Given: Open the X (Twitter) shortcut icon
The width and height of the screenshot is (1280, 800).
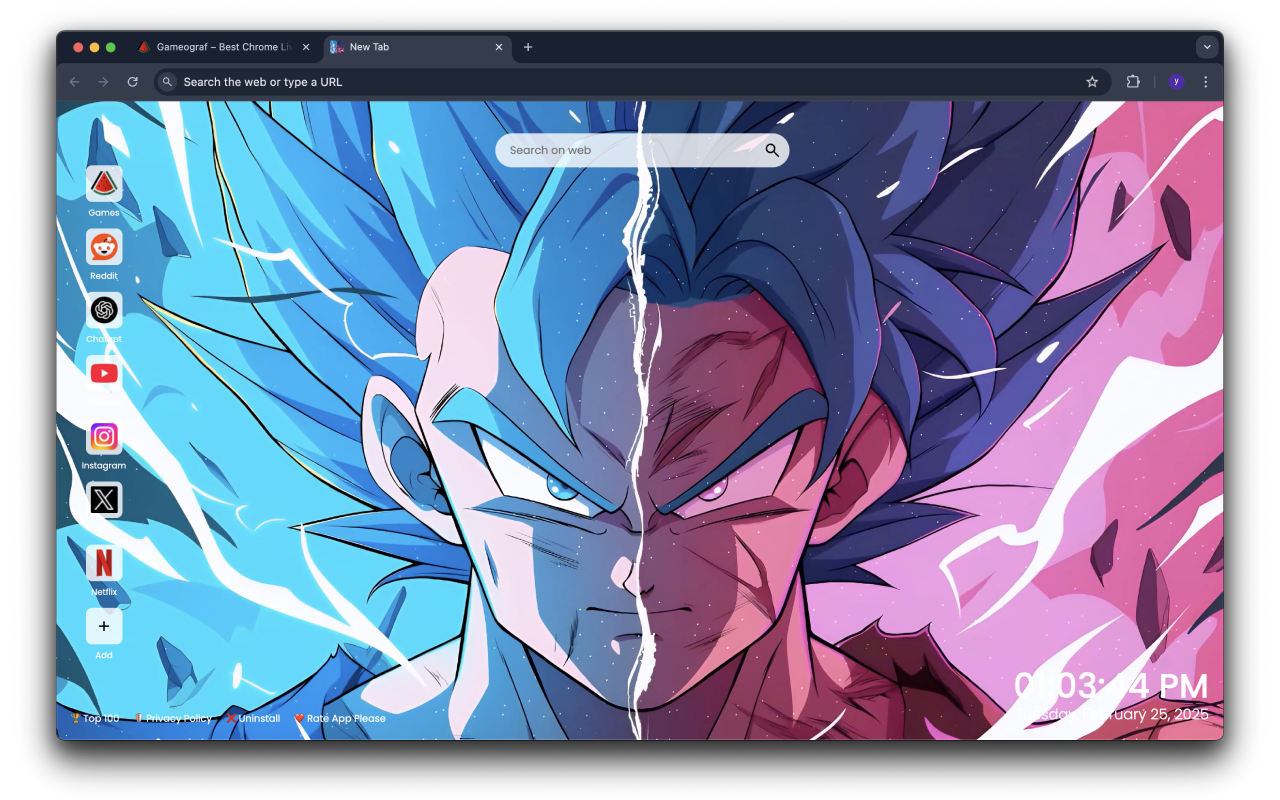Looking at the screenshot, I should 104,500.
